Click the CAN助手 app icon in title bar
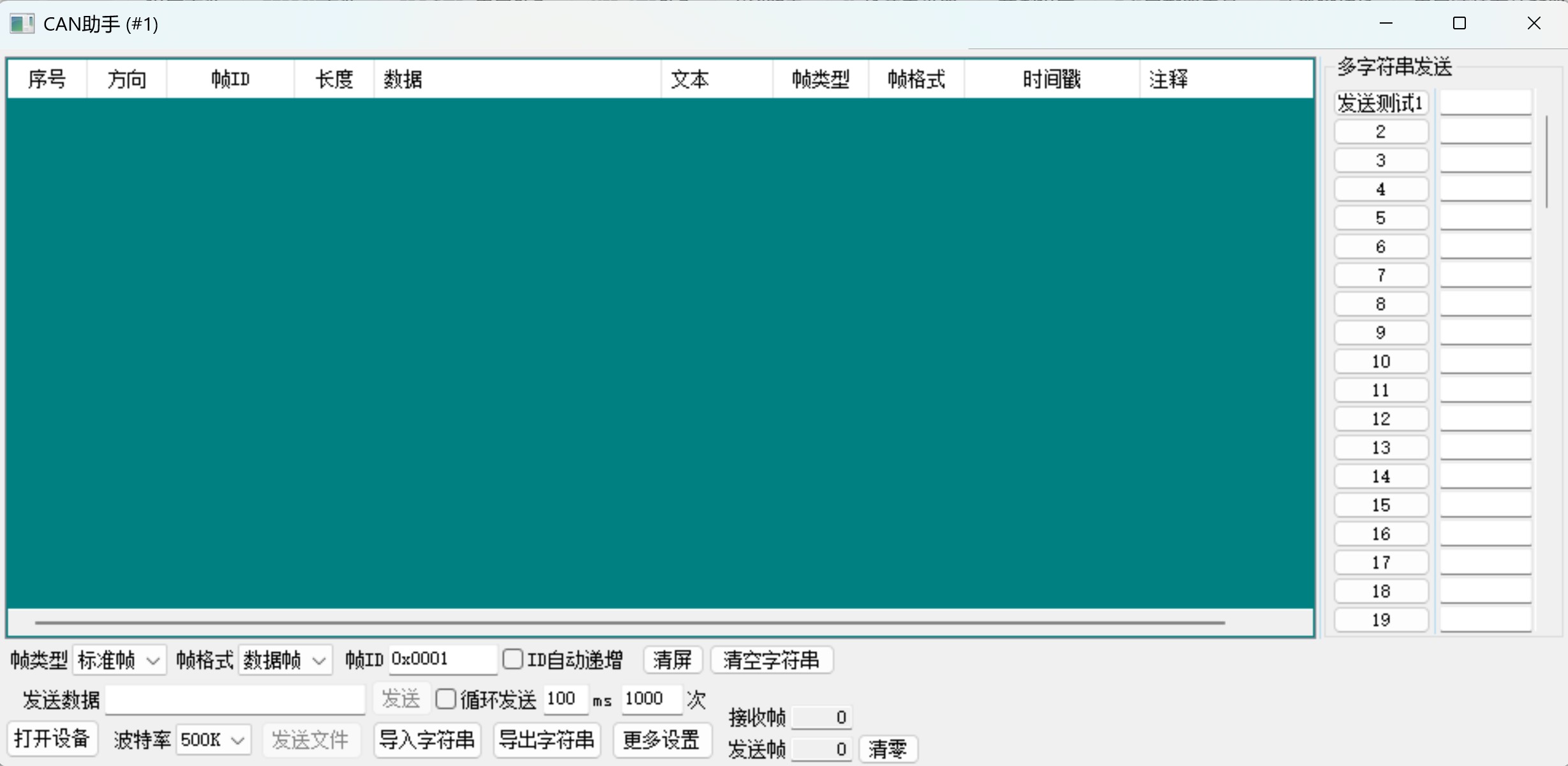The image size is (1568, 766). click(22, 24)
